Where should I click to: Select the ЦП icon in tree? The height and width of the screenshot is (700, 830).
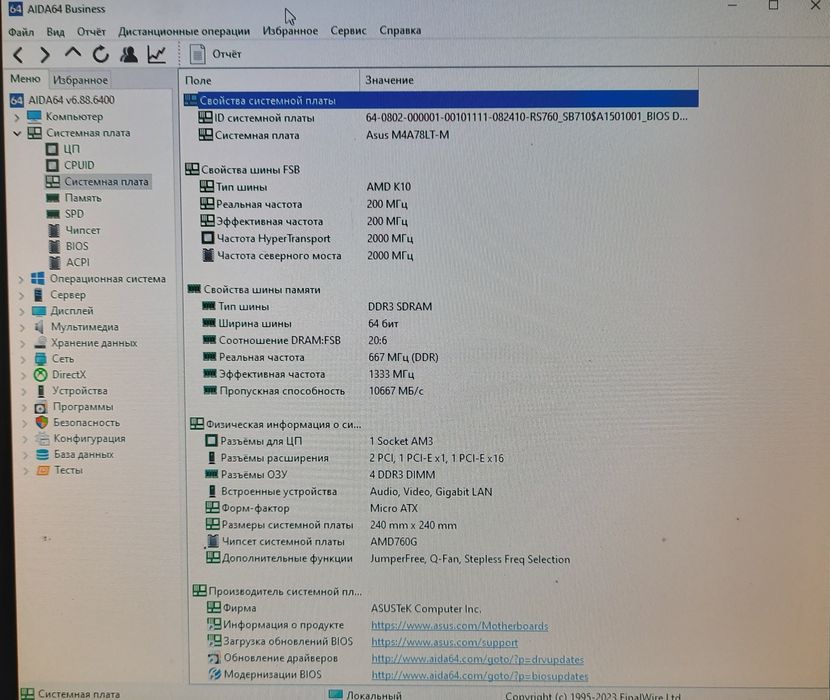[x=52, y=149]
